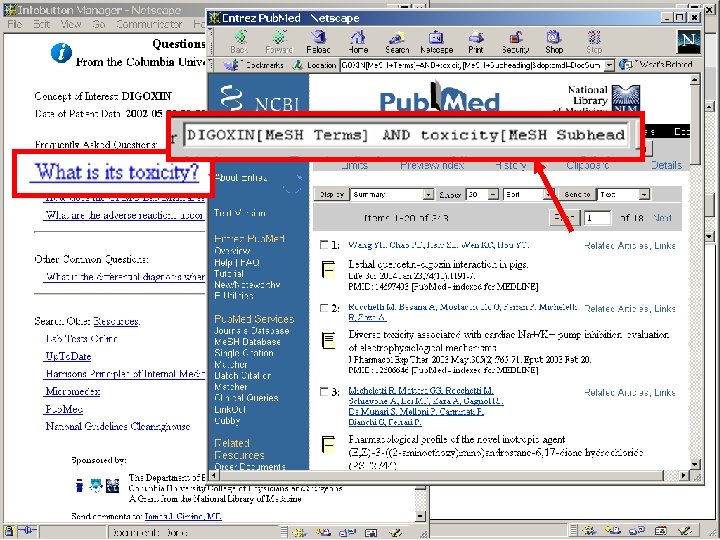The width and height of the screenshot is (720, 540).
Task: Open the Show count dropdown
Action: (482, 194)
